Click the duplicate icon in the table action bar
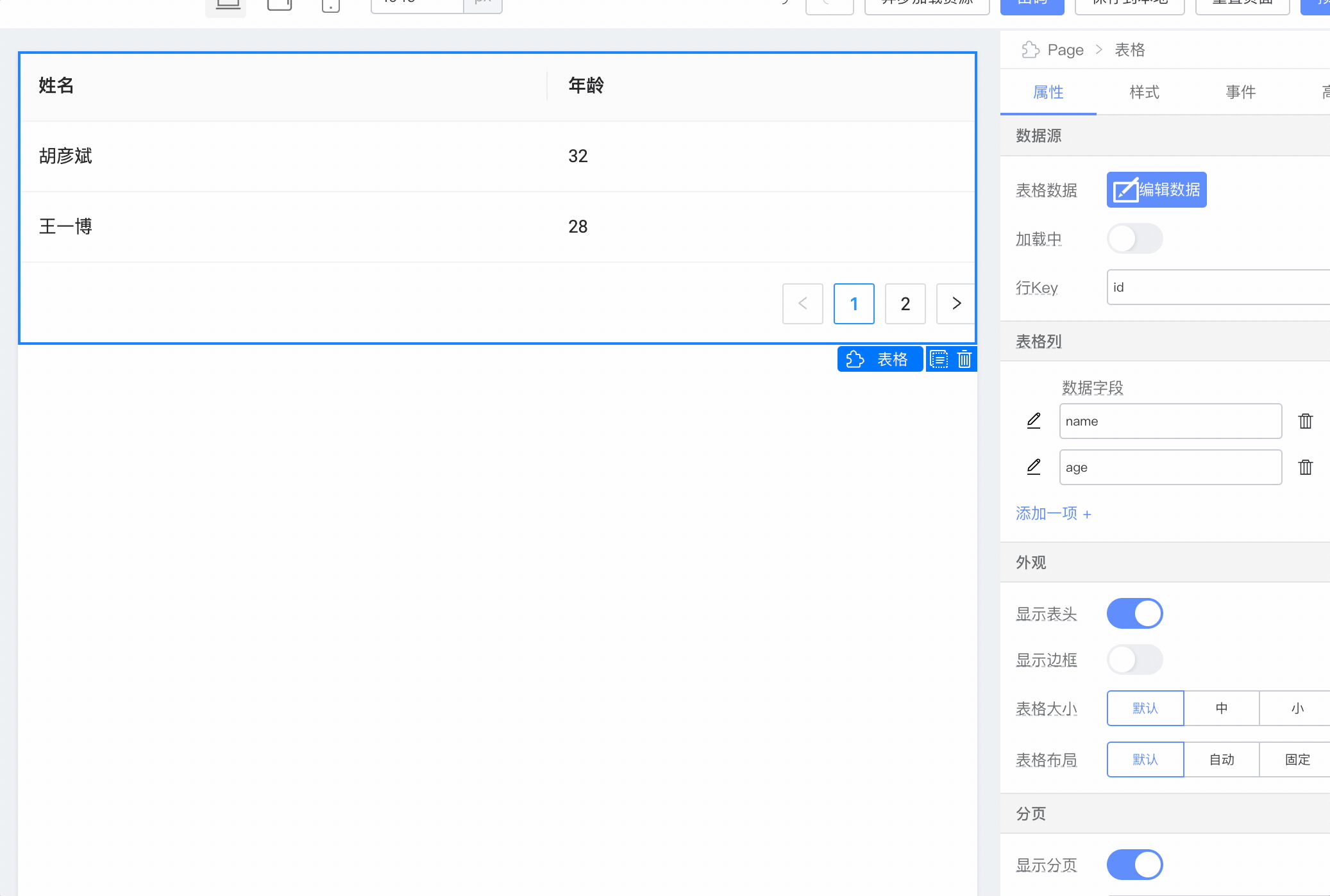The width and height of the screenshot is (1330, 896). pos(938,359)
